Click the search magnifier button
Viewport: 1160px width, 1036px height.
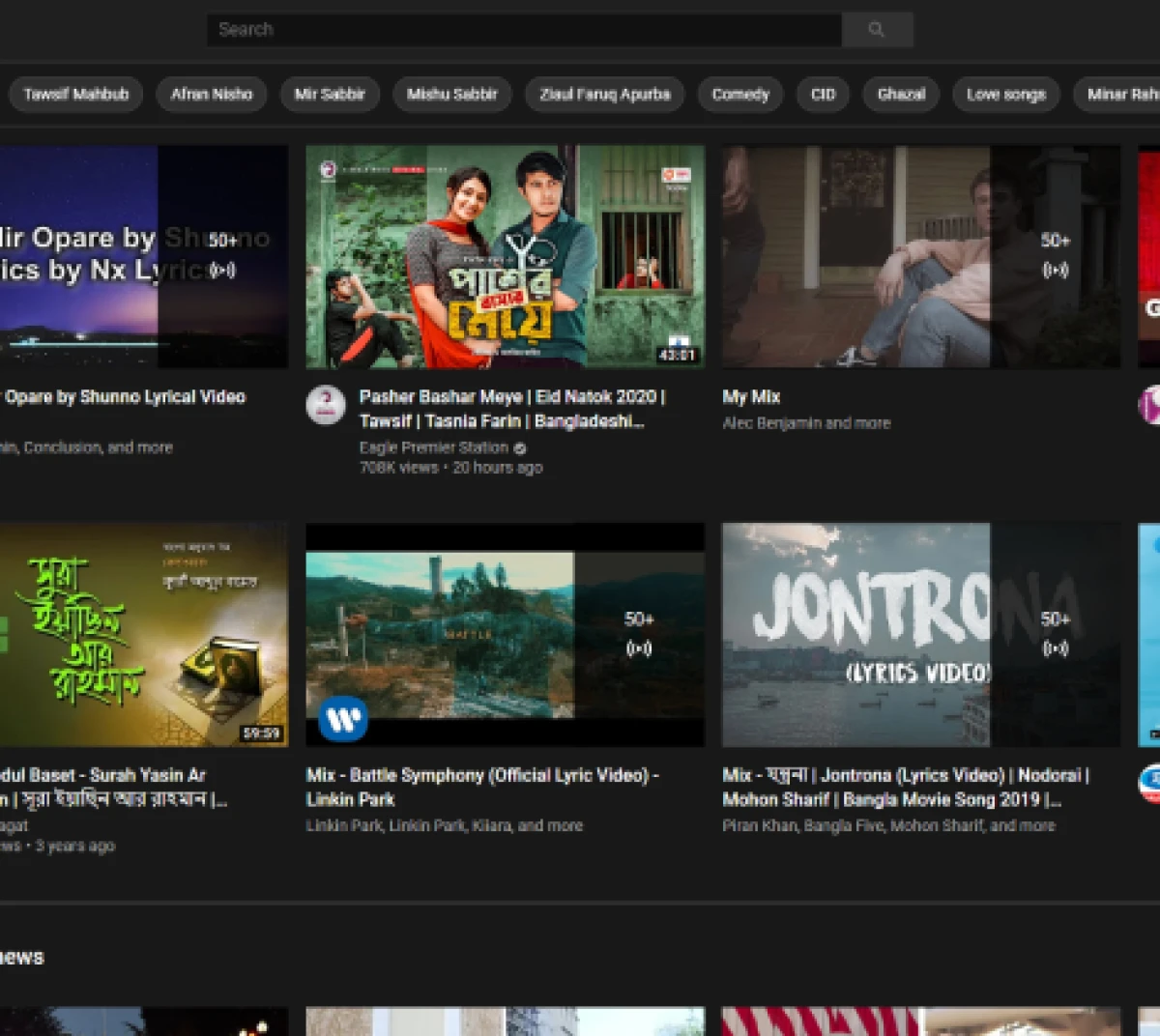click(877, 30)
